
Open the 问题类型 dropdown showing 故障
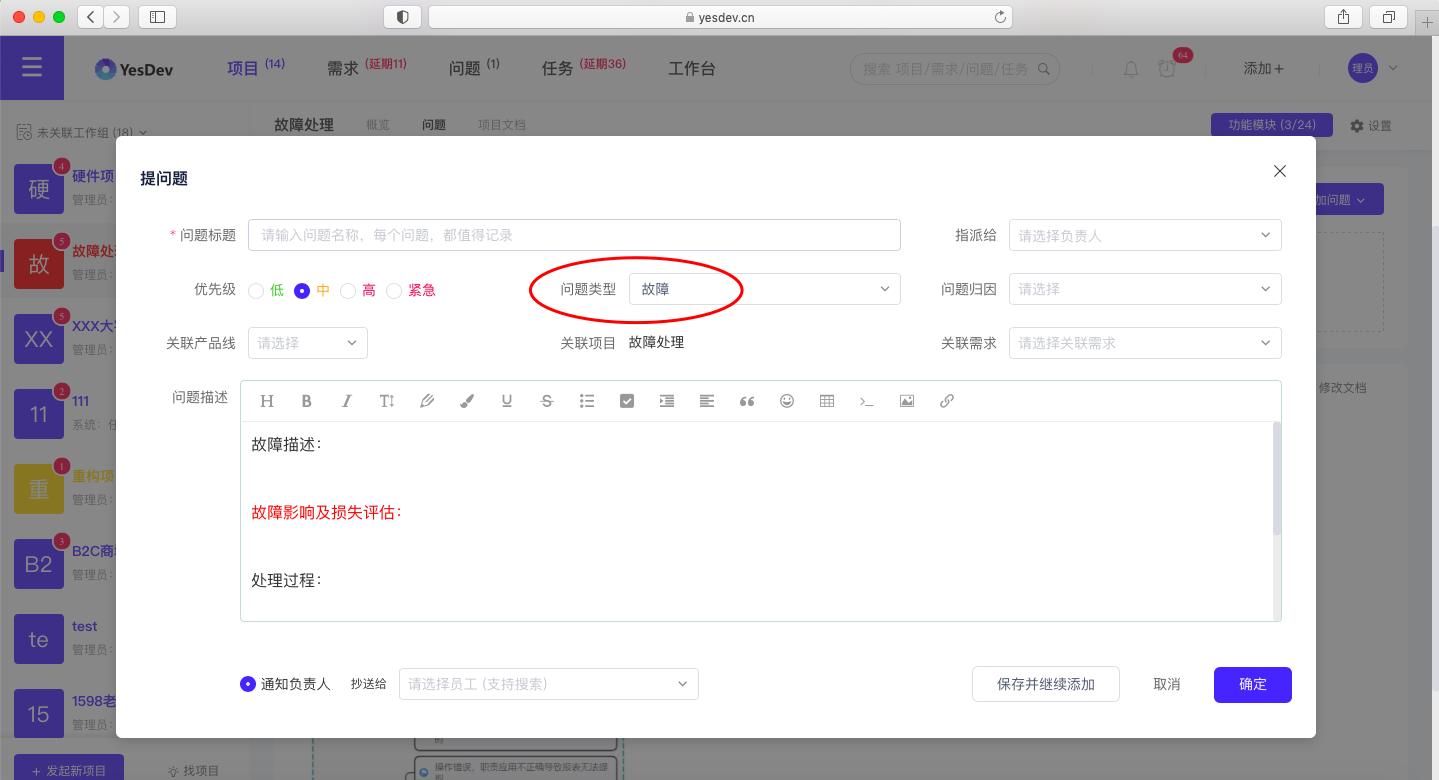(764, 289)
